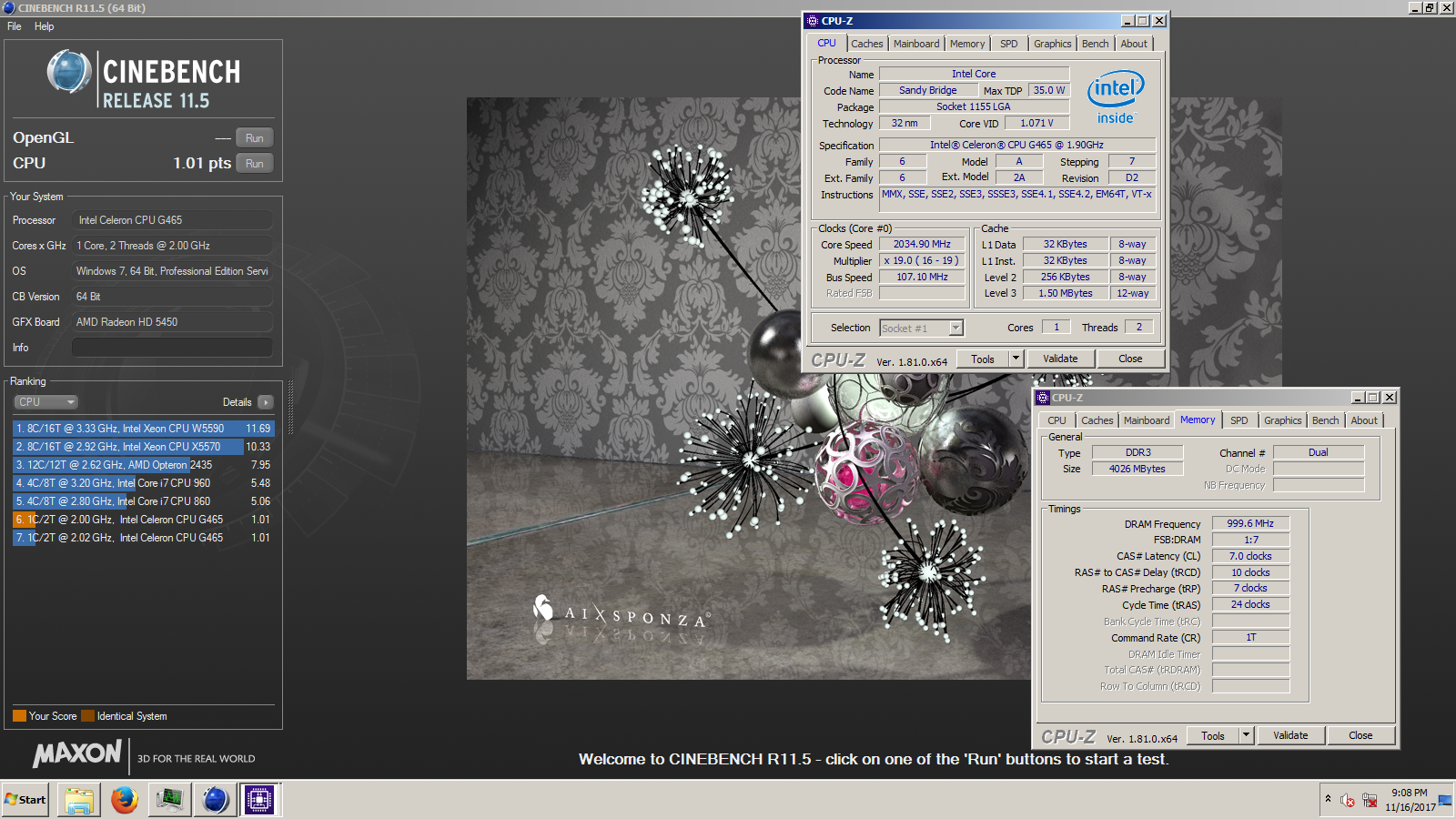This screenshot has width=1456, height=819.
Task: Click the lower CPU-Z window title icon
Action: tap(1043, 398)
